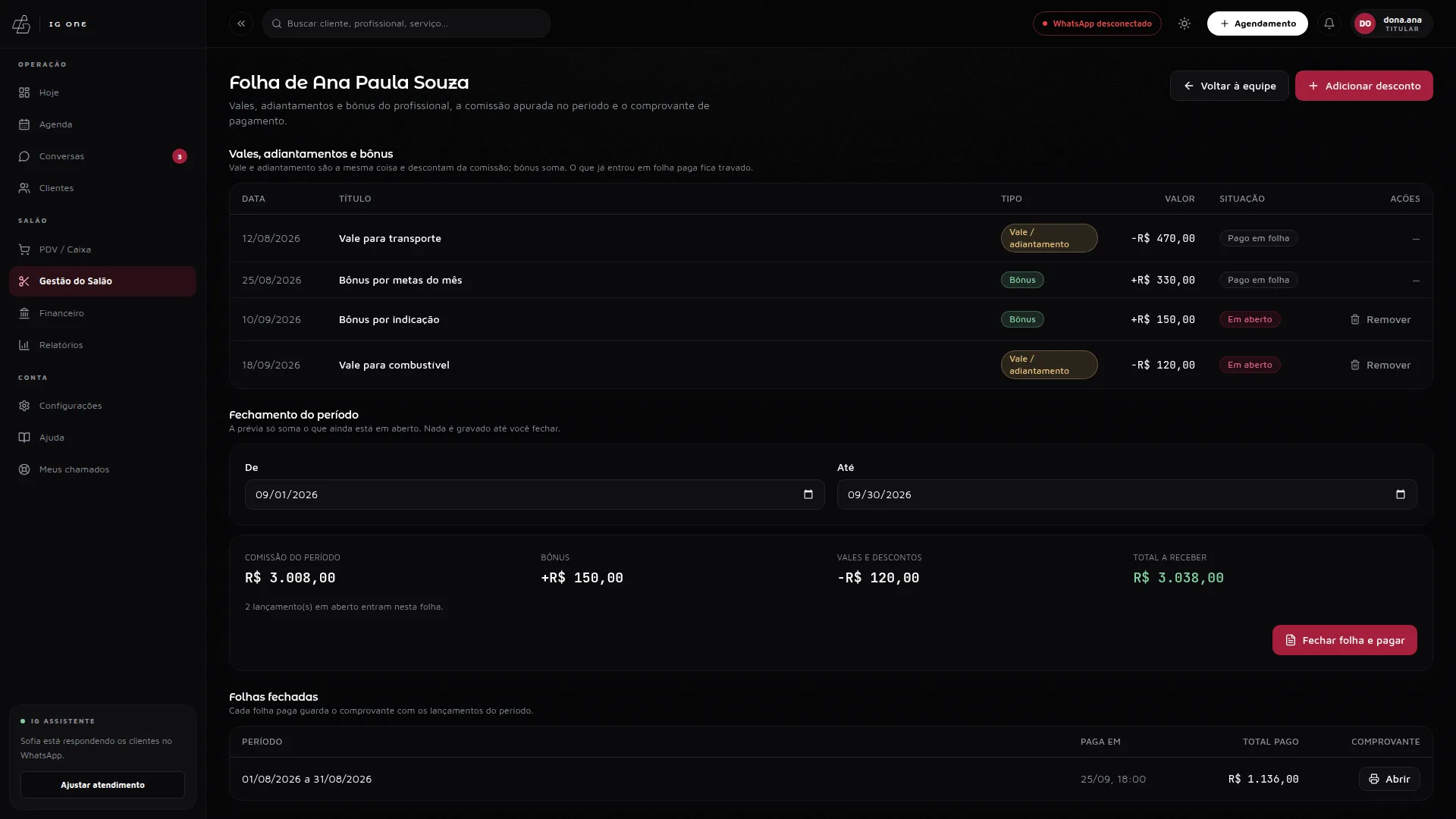Open dona.ana user account menu

point(1392,24)
